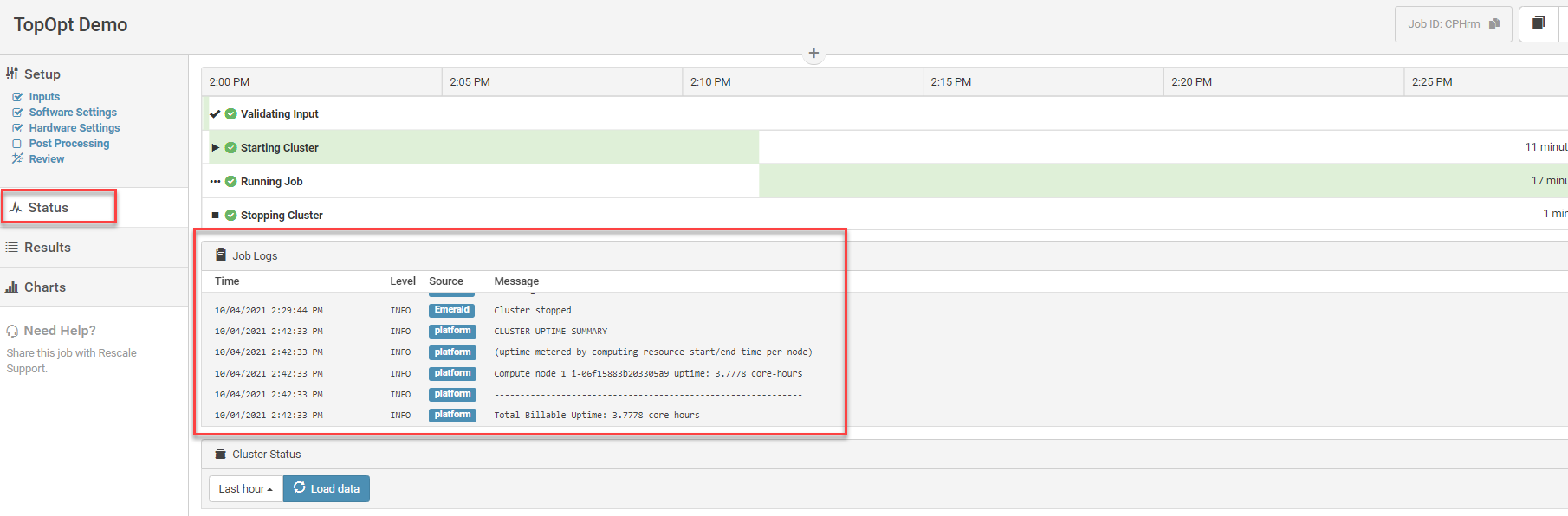Toggle the Post Processing checkbox
The width and height of the screenshot is (1568, 516).
point(17,144)
